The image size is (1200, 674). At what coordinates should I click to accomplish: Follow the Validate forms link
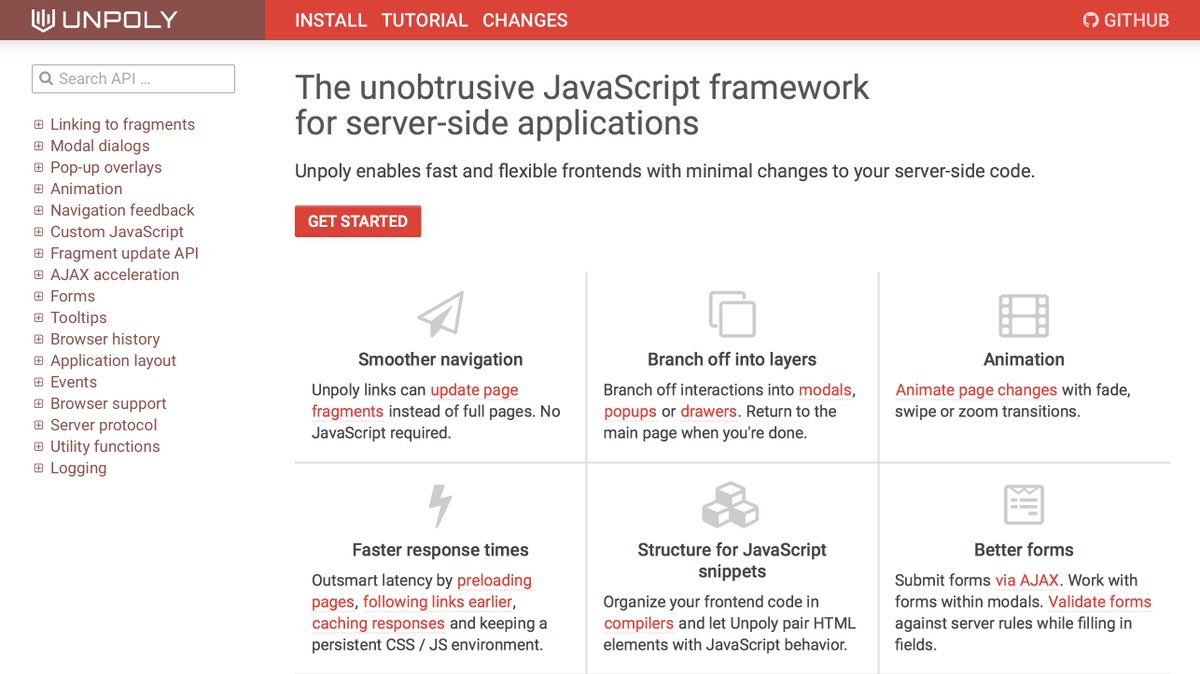pyautogui.click(x=1100, y=602)
